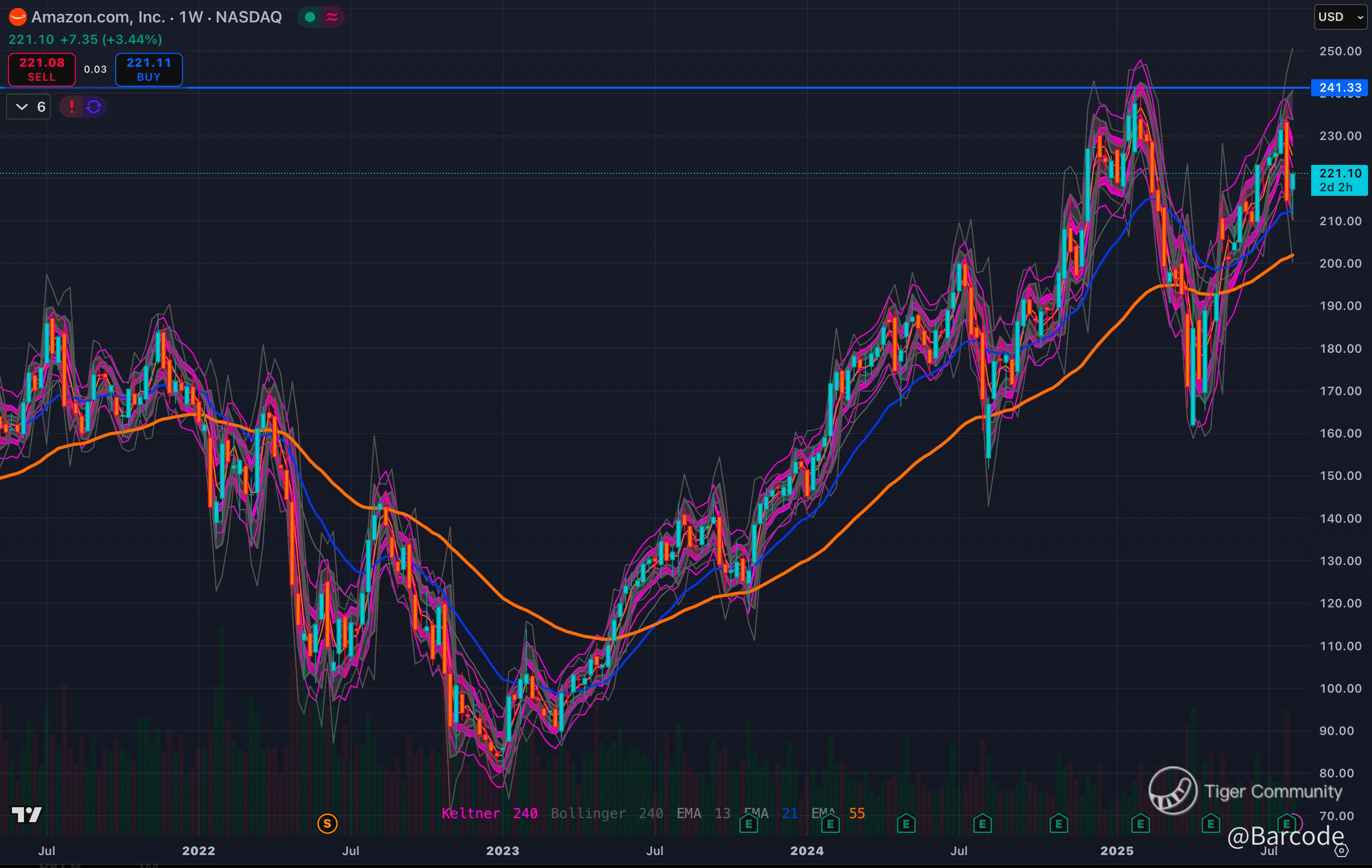Click the 1W interval in chart title
This screenshot has width=1372, height=868.
[x=191, y=17]
